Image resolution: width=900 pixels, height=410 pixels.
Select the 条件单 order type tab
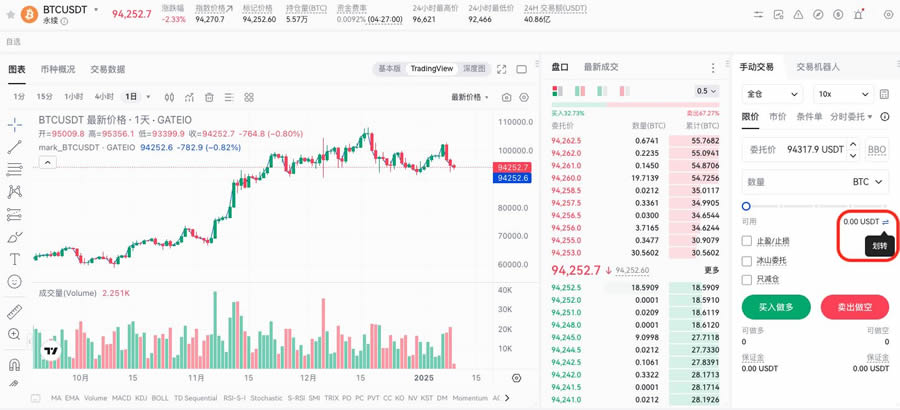pyautogui.click(x=809, y=117)
